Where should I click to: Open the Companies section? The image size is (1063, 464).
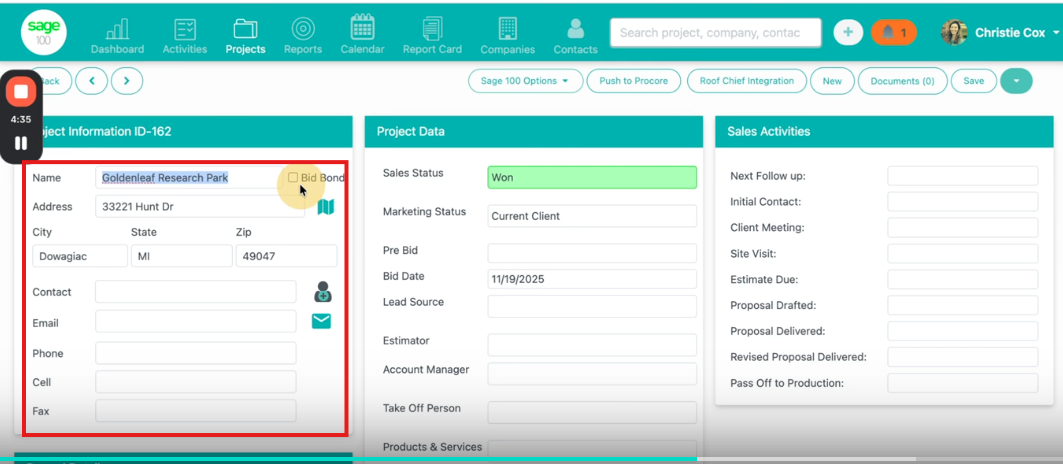[x=508, y=37]
